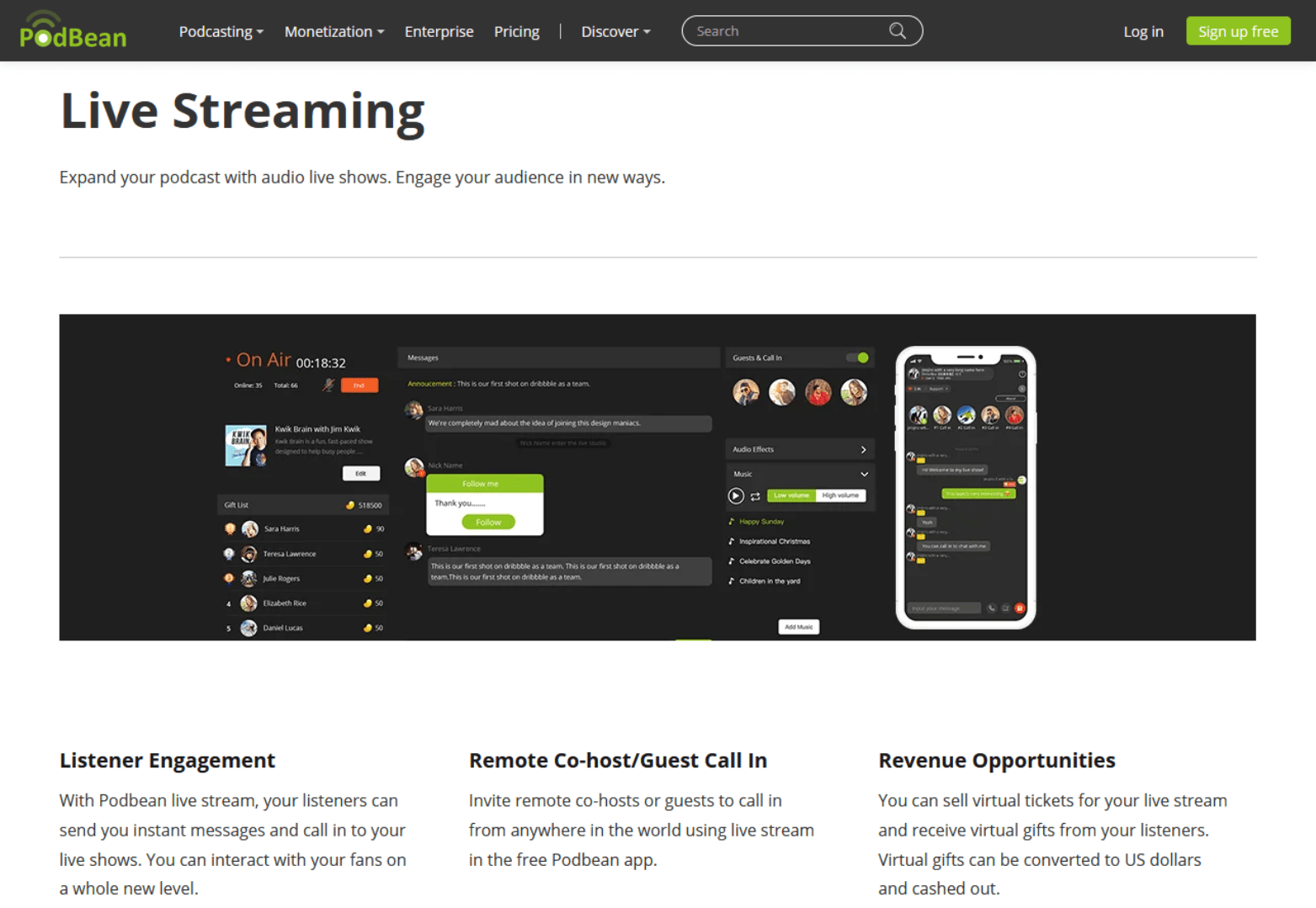Viewport: 1316px width, 908px height.
Task: Select the Live Streaming page heading
Action: point(242,110)
